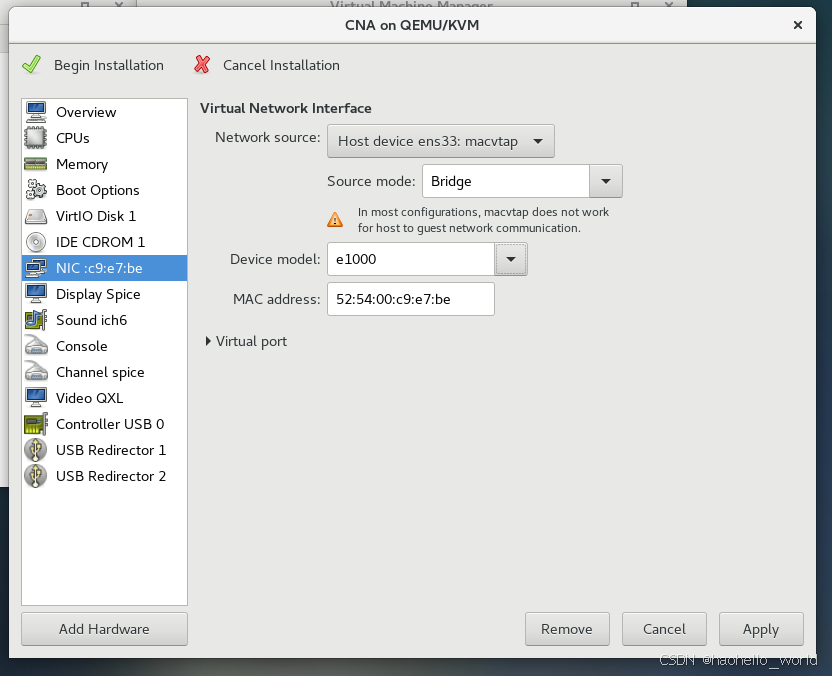Image resolution: width=832 pixels, height=676 pixels.
Task: Open the Sound ich6 entry
Action: (x=105, y=320)
